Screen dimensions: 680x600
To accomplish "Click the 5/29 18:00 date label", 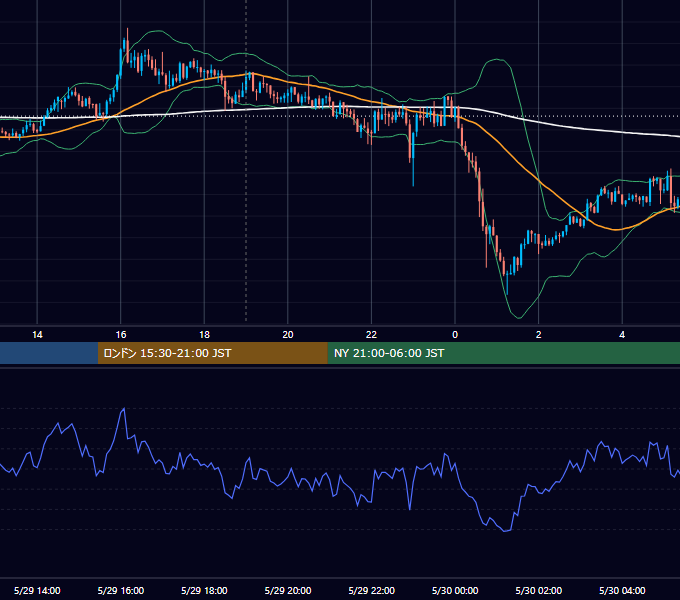I will tap(204, 590).
